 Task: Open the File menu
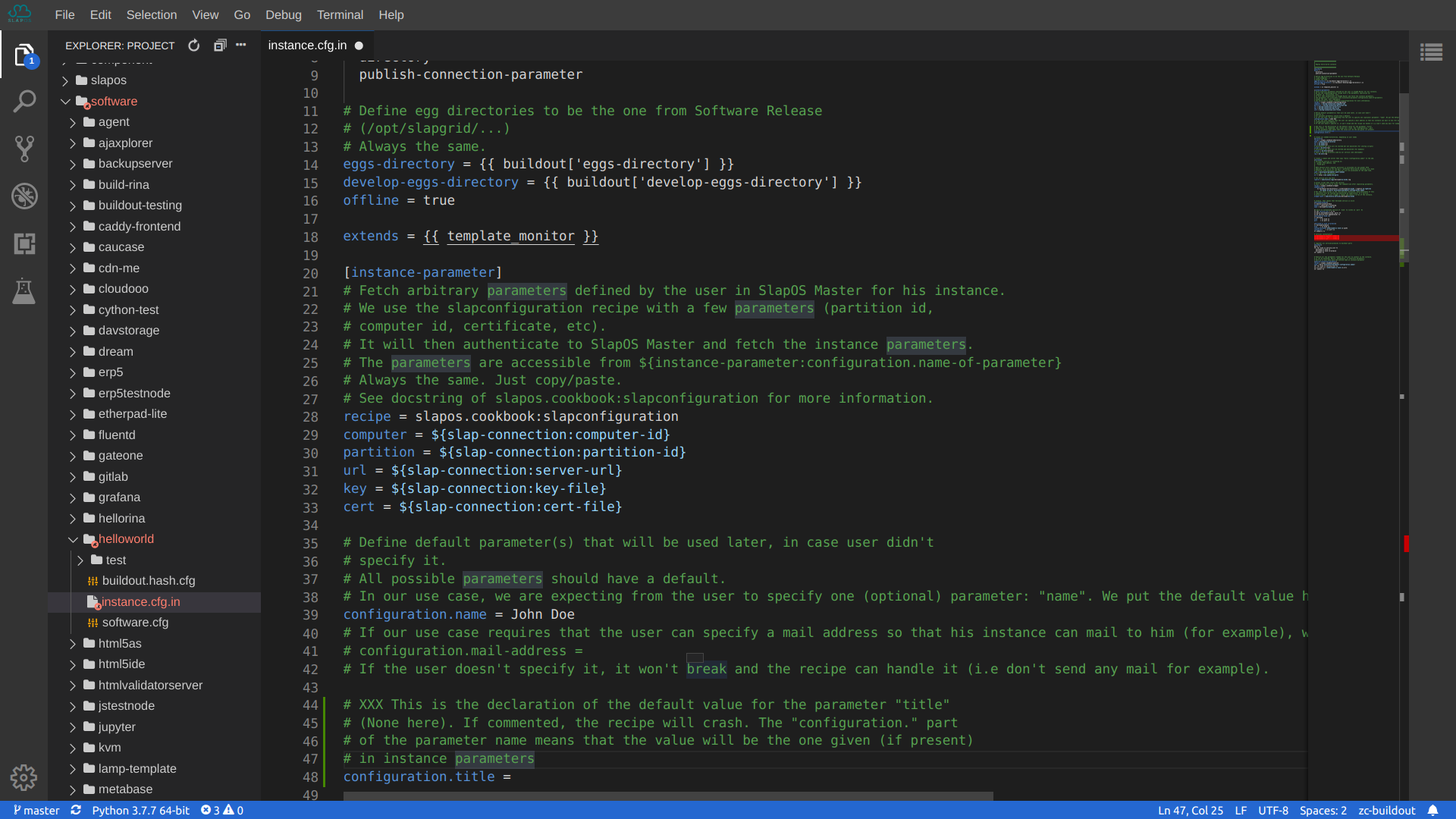point(65,14)
